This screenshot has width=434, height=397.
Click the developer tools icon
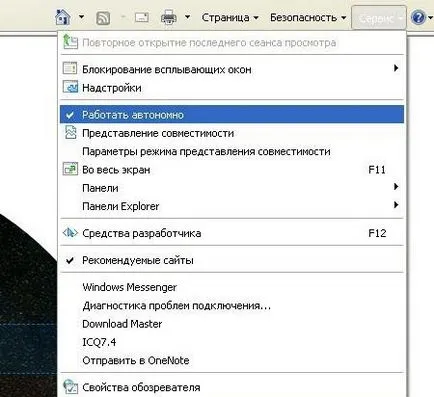(70, 233)
